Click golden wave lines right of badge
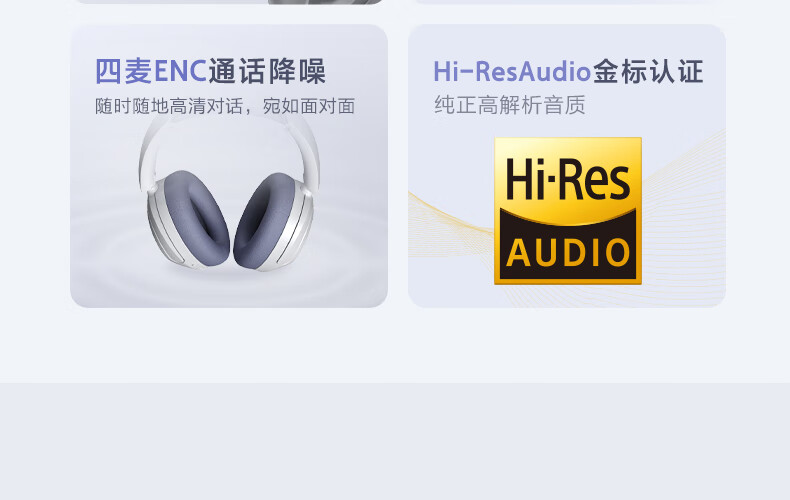The height and width of the screenshot is (500, 790). (x=684, y=212)
